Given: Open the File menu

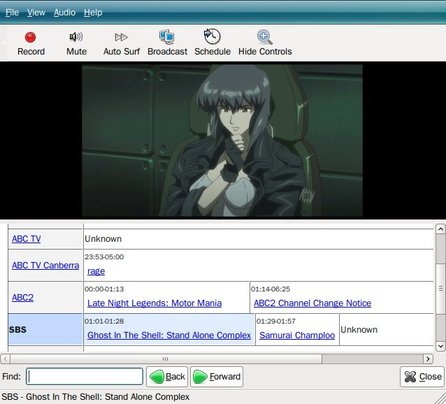Looking at the screenshot, I should click(12, 13).
